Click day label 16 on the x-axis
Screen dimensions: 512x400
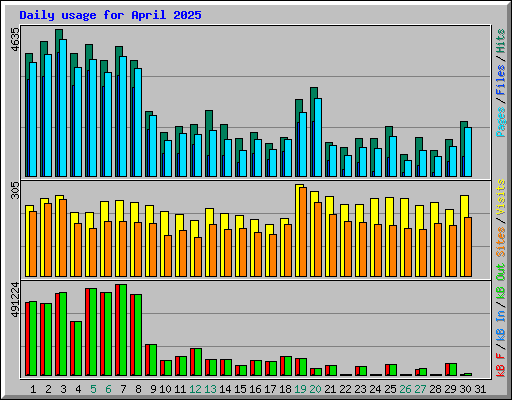click(x=255, y=389)
